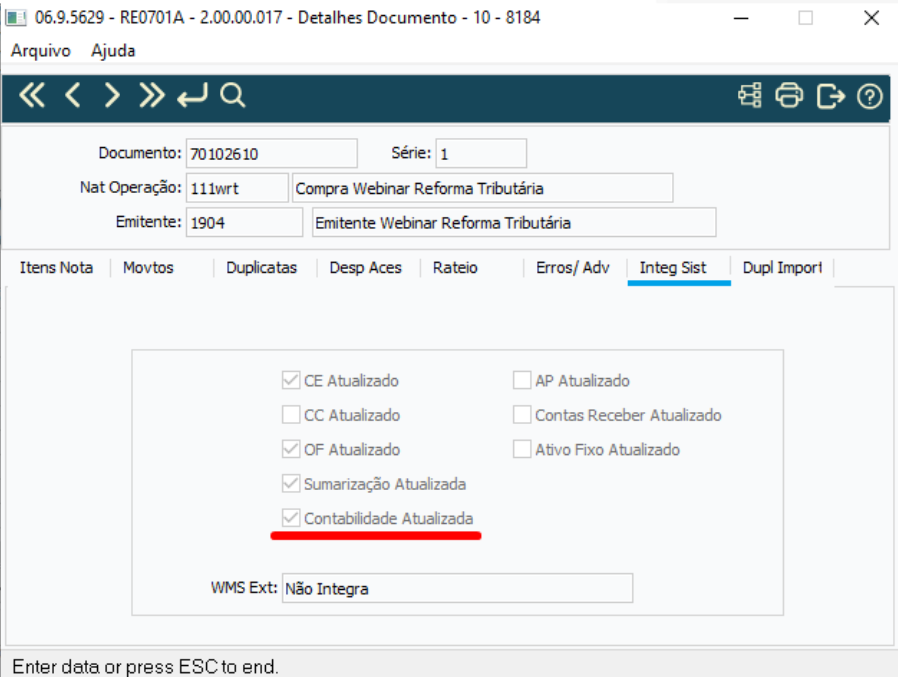Image resolution: width=898 pixels, height=677 pixels.
Task: Click the structure tree toolbar icon
Action: 750,95
